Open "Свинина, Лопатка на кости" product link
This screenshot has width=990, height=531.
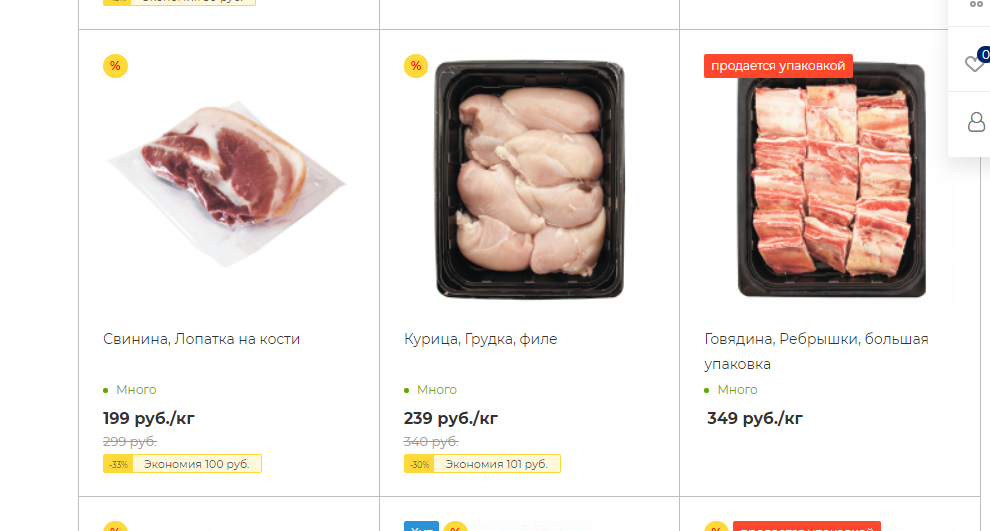(x=201, y=339)
